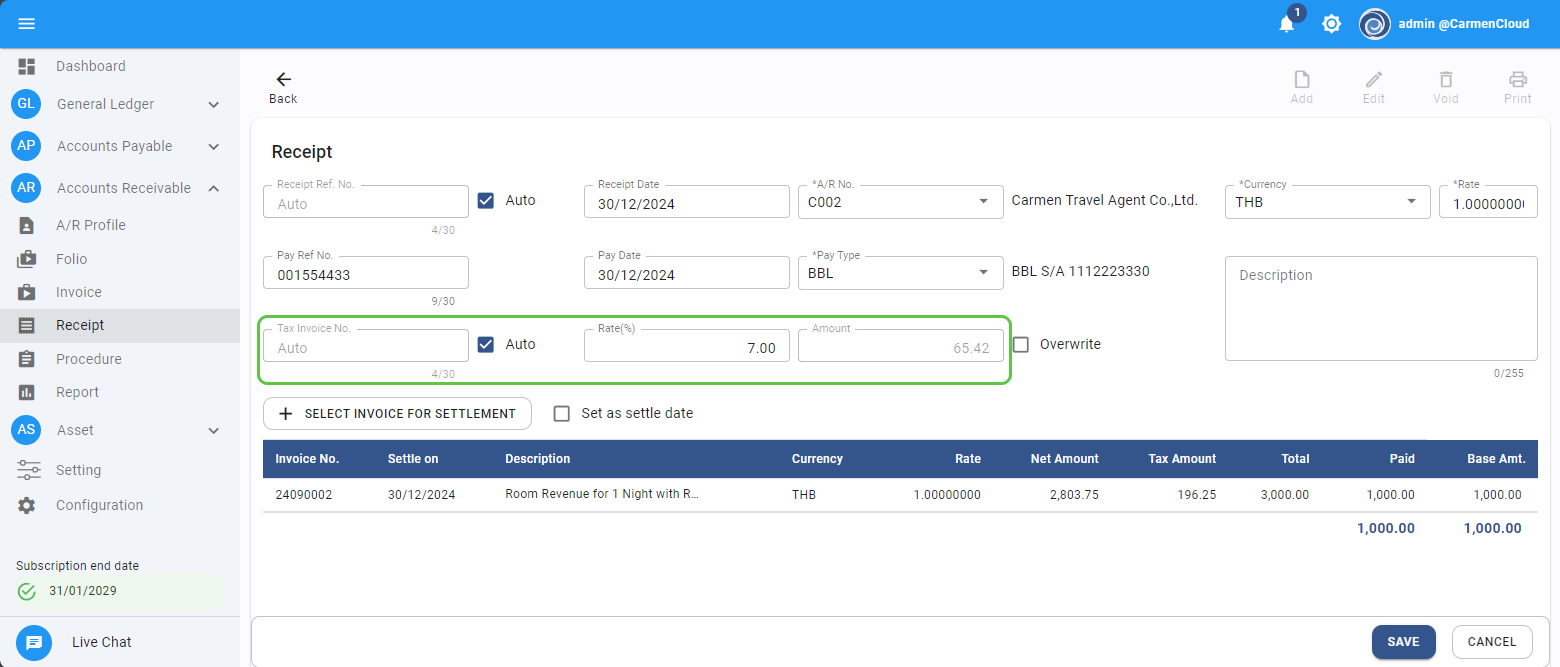Click the Print icon in toolbar
This screenshot has height=667, width=1560.
[1517, 80]
